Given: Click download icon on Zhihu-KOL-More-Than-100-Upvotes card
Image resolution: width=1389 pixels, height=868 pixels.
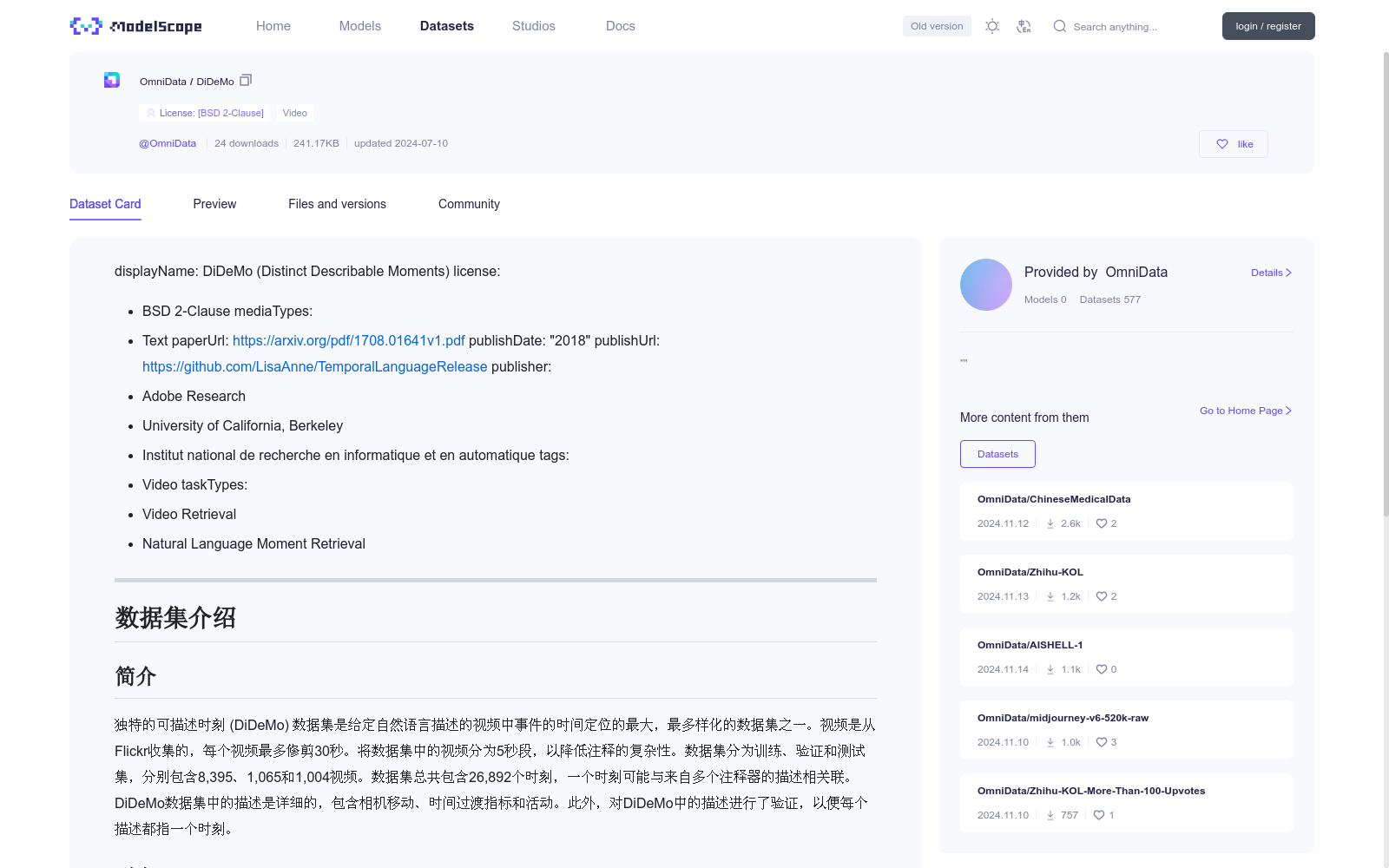Looking at the screenshot, I should coord(1050,815).
